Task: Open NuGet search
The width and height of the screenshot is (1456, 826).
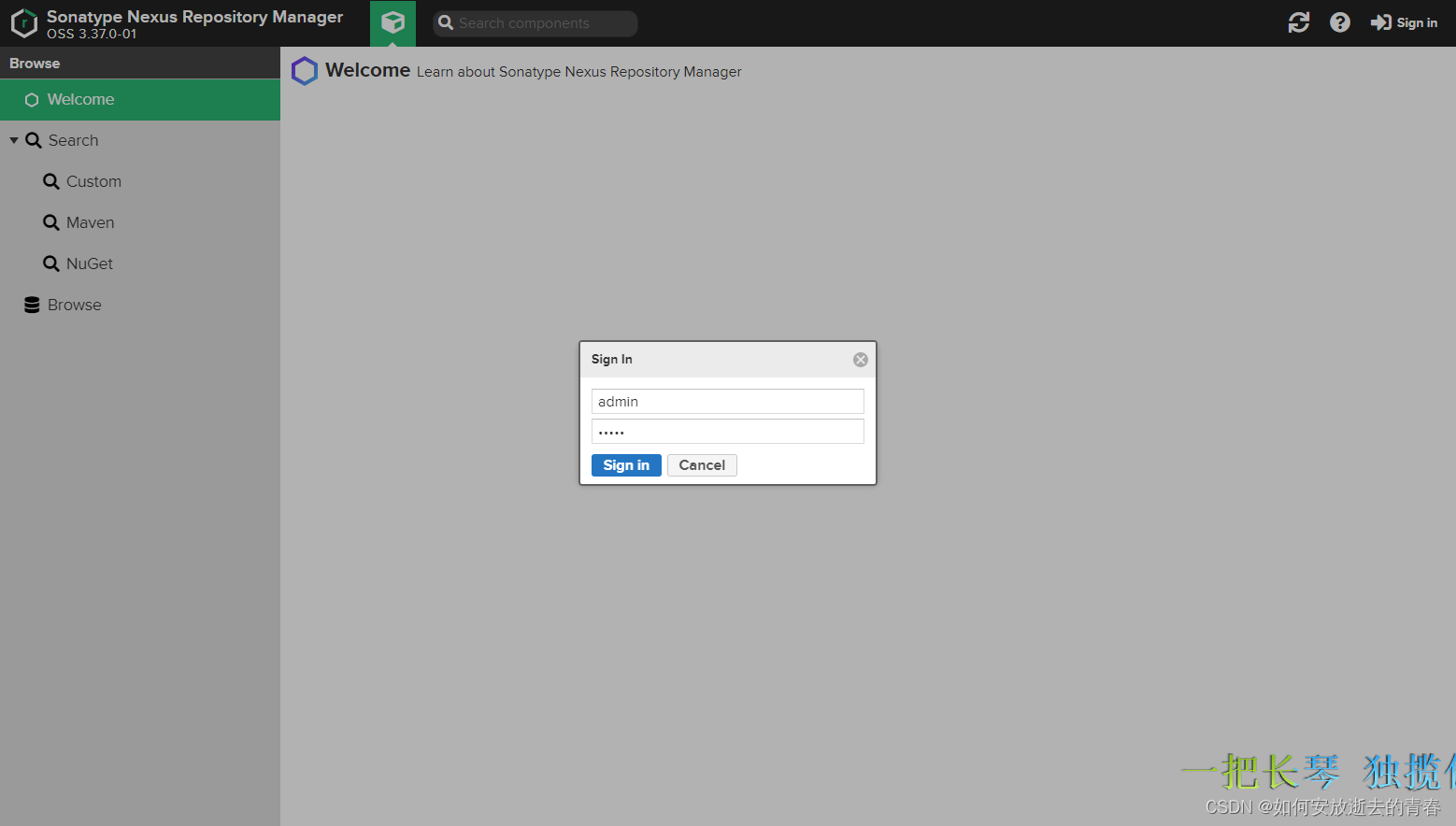Action: [140, 263]
